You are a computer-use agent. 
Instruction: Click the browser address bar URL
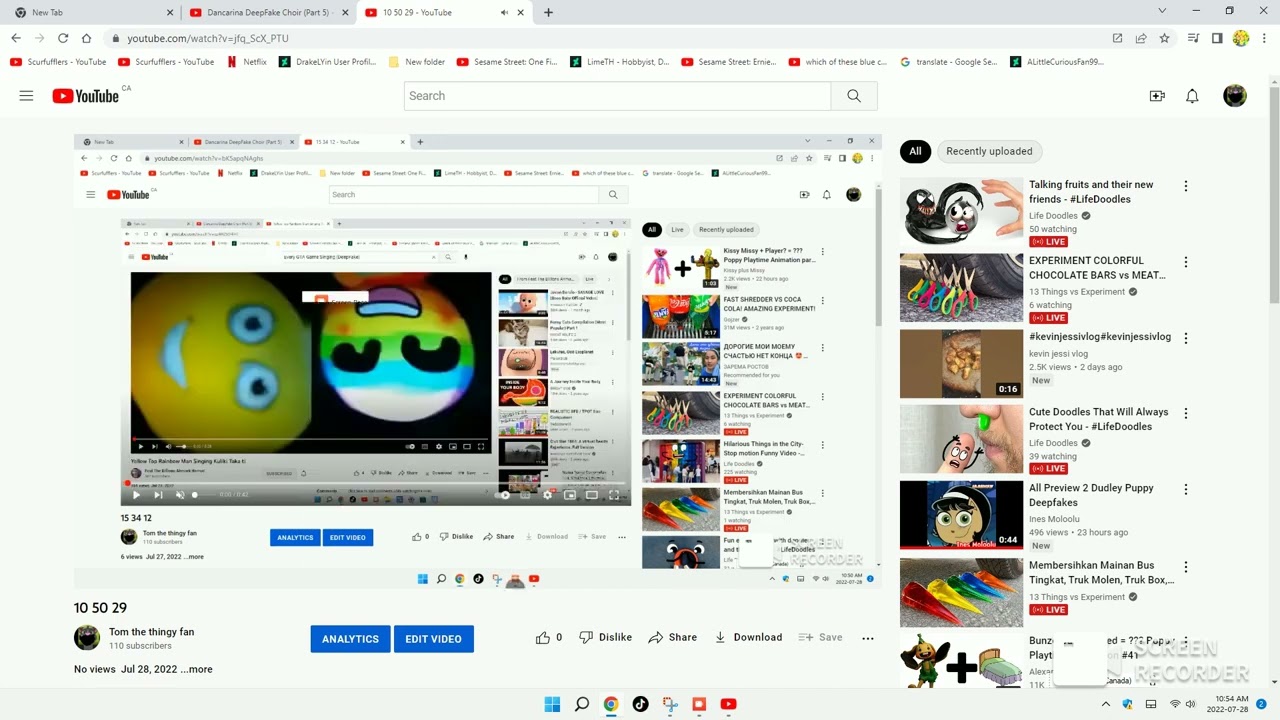pyautogui.click(x=208, y=38)
